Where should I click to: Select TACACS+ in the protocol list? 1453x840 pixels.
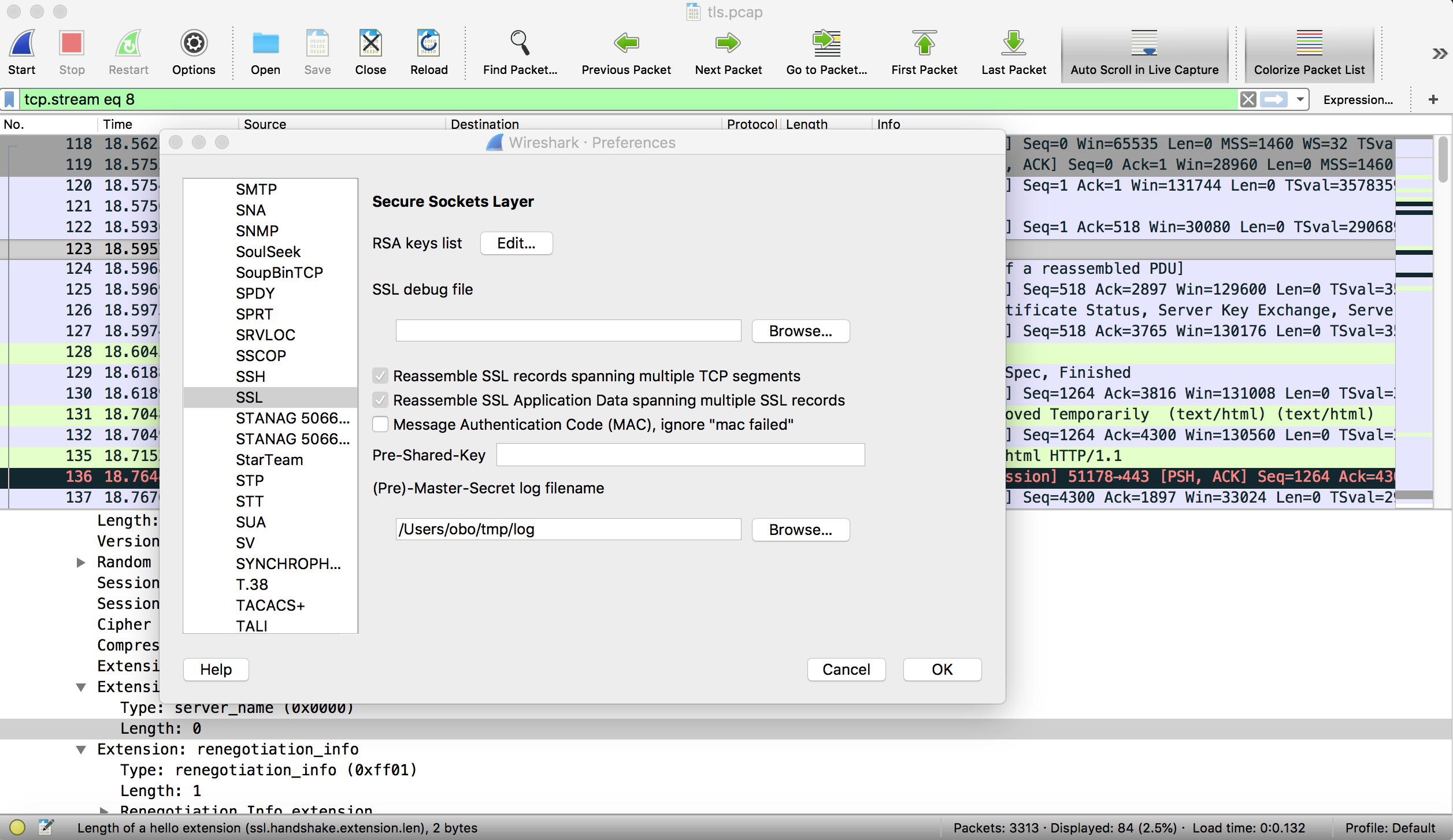tap(270, 605)
